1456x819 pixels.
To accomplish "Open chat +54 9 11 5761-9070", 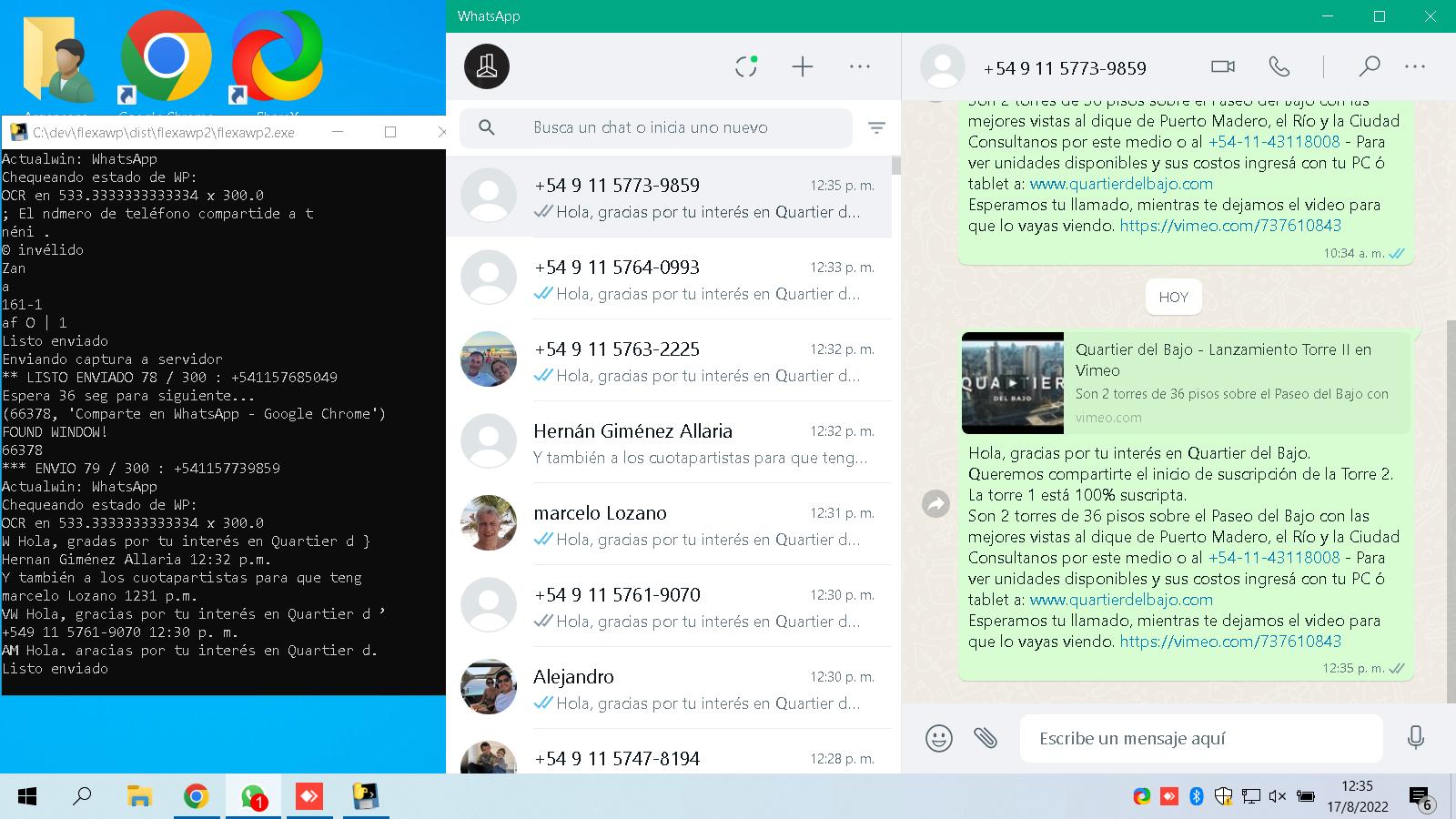I will click(669, 606).
